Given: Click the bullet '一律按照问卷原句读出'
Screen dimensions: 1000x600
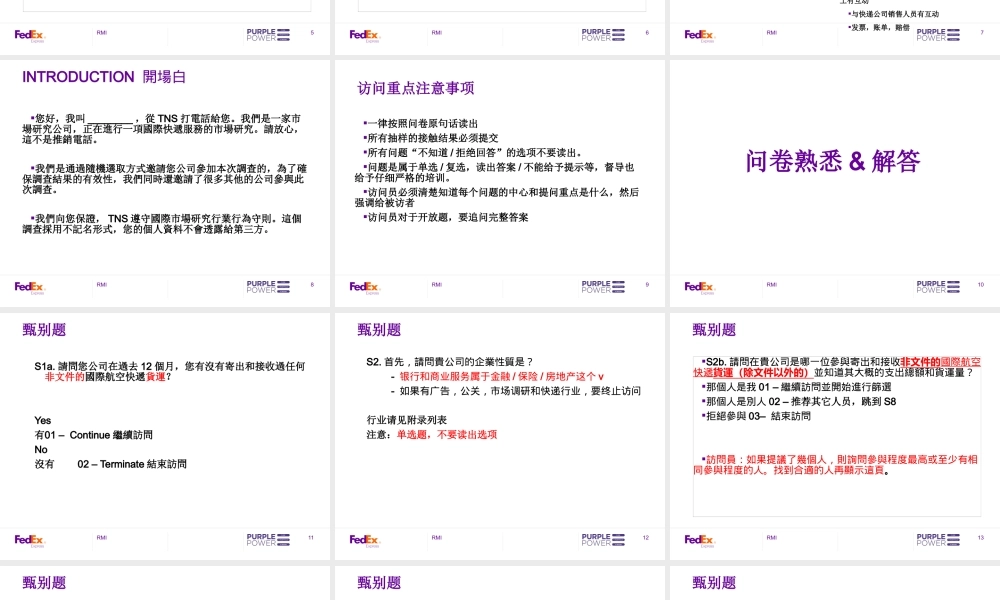Looking at the screenshot, I should coord(420,124).
